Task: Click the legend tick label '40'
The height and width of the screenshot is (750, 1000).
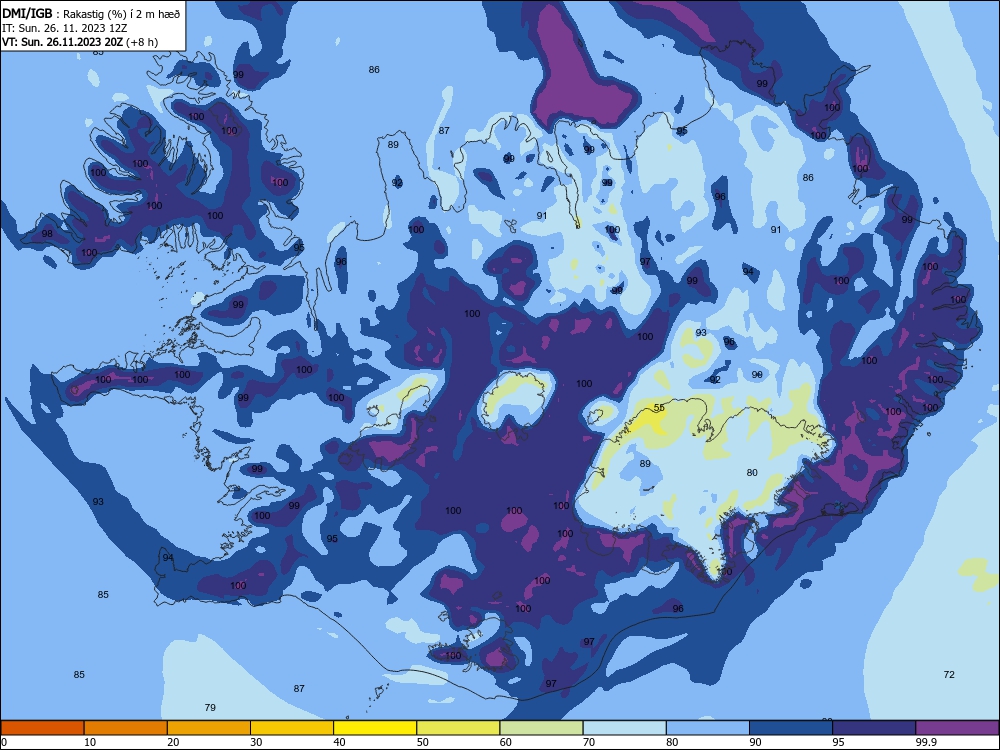Action: tap(339, 742)
